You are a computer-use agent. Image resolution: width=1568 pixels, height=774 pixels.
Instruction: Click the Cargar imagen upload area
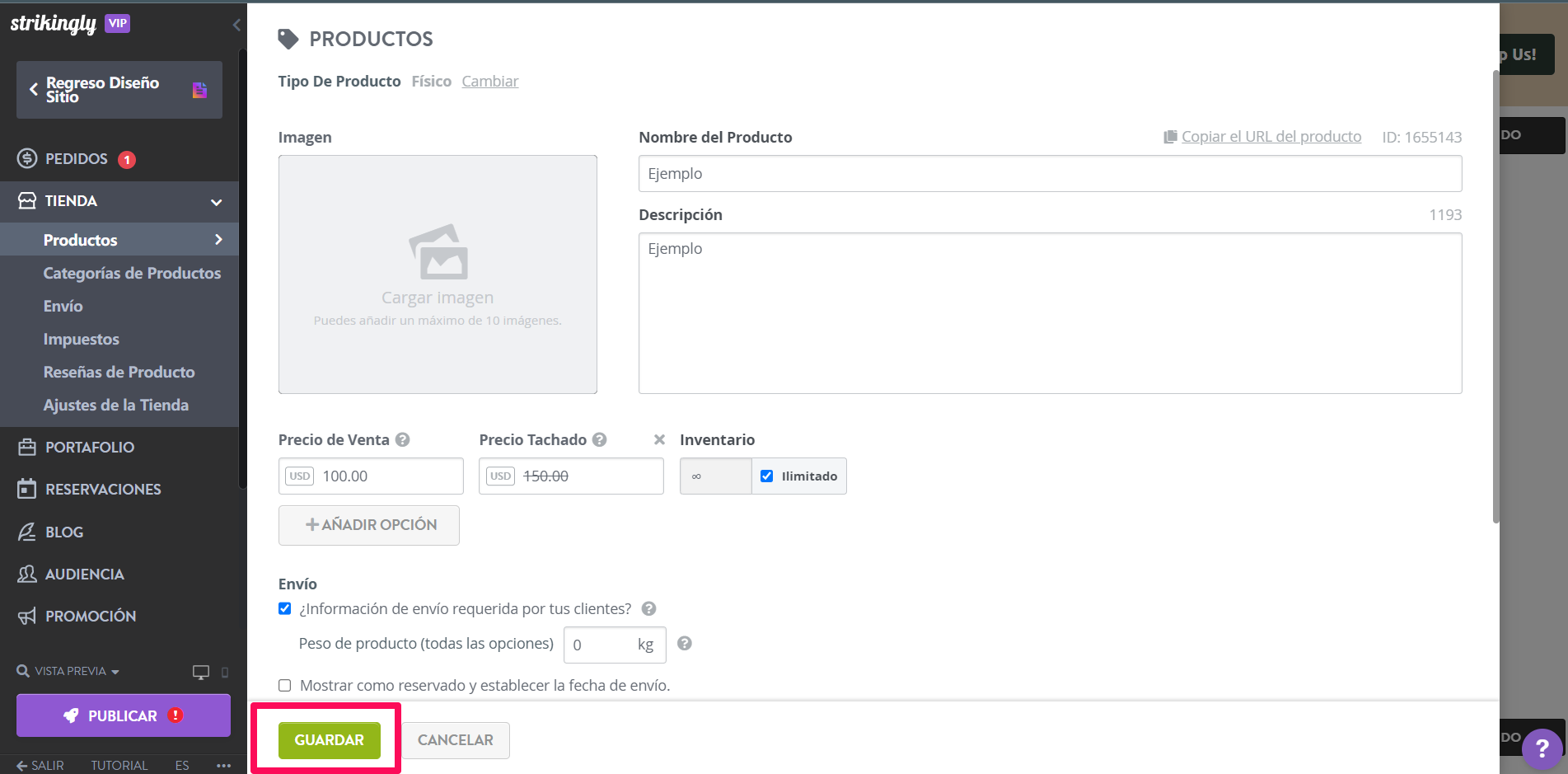438,274
